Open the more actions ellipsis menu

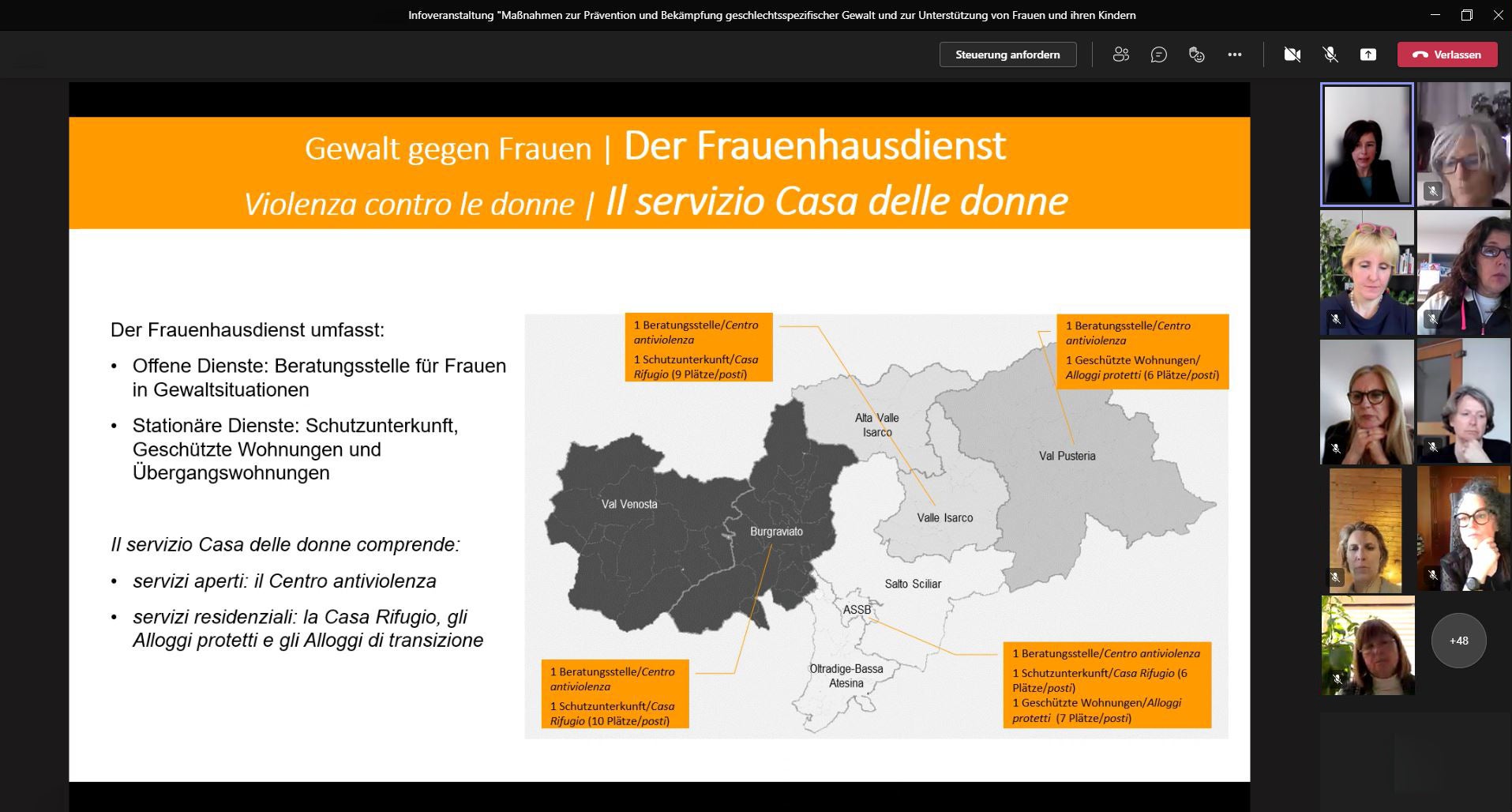point(1235,55)
